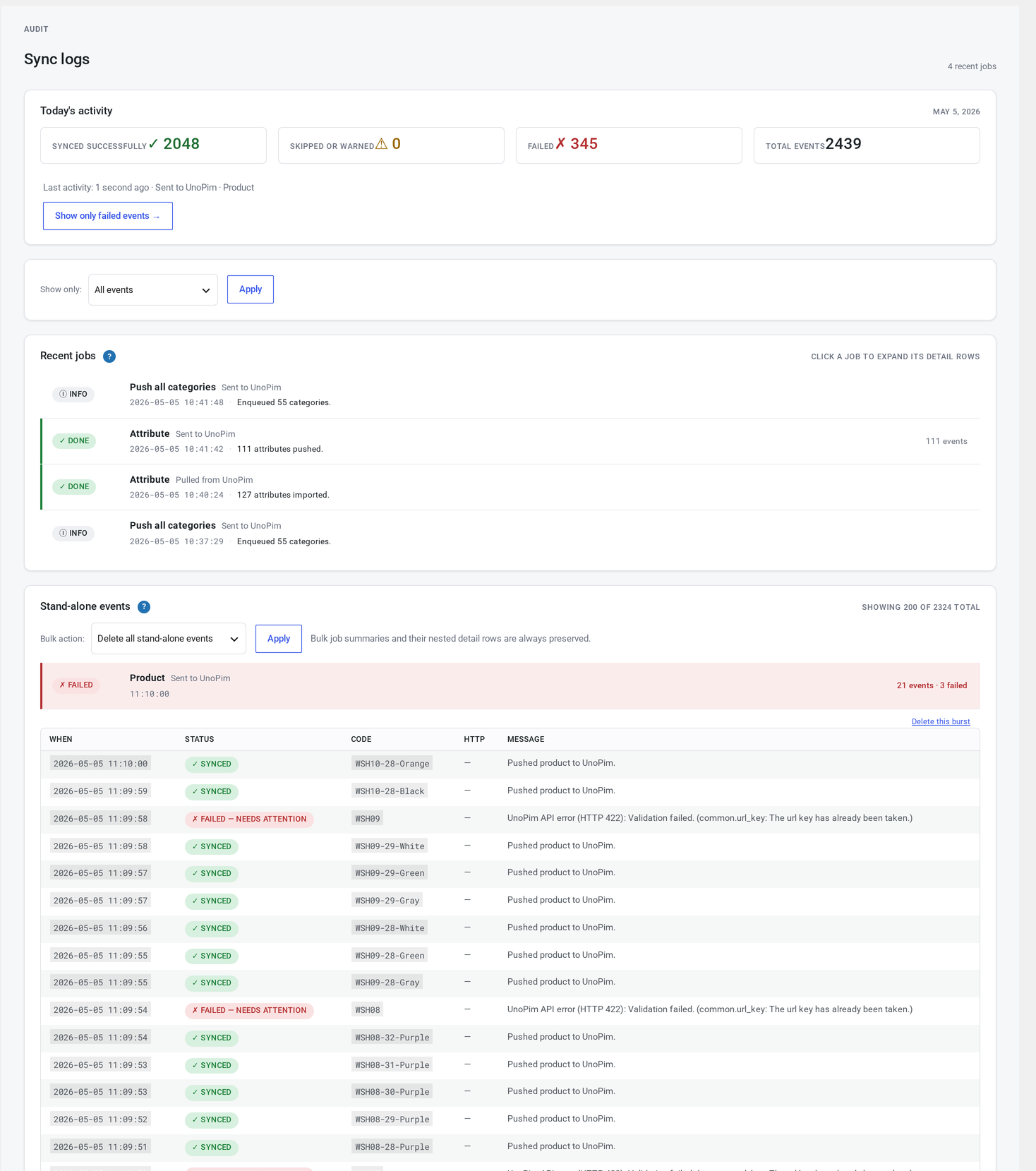Click the WSH10-28-Orange product code
Screen dimensions: 1036x1171
point(392,763)
